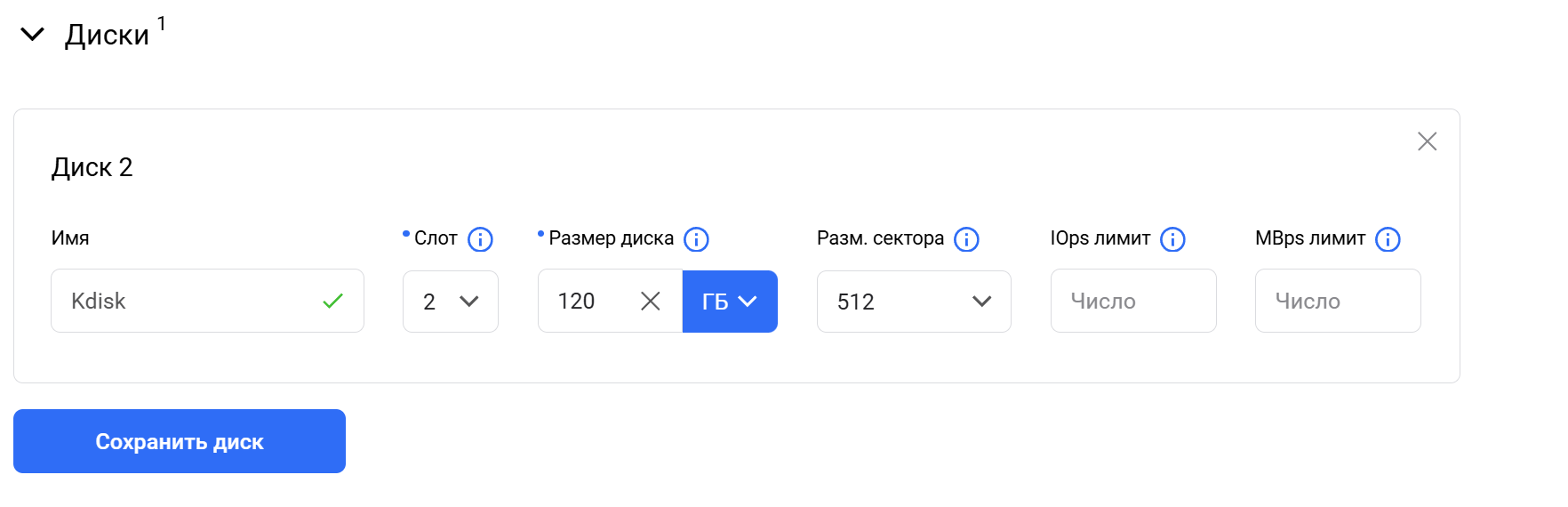Viewport: 1568px width, 507px height.
Task: Click into the Имя field containing Kdisk
Action: tap(207, 301)
